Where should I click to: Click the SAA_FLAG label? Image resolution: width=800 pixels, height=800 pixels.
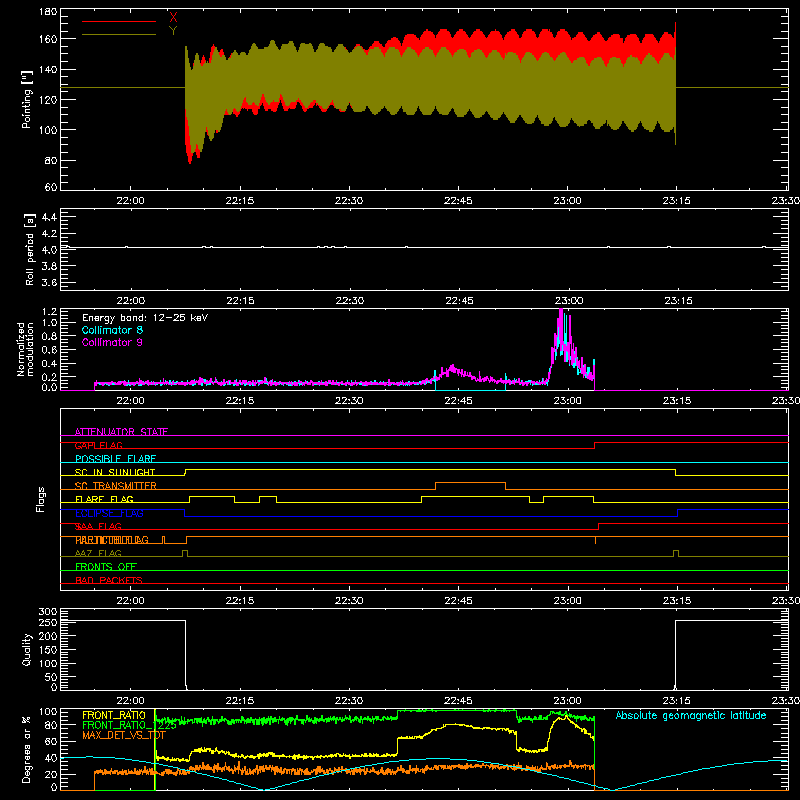coord(98,527)
